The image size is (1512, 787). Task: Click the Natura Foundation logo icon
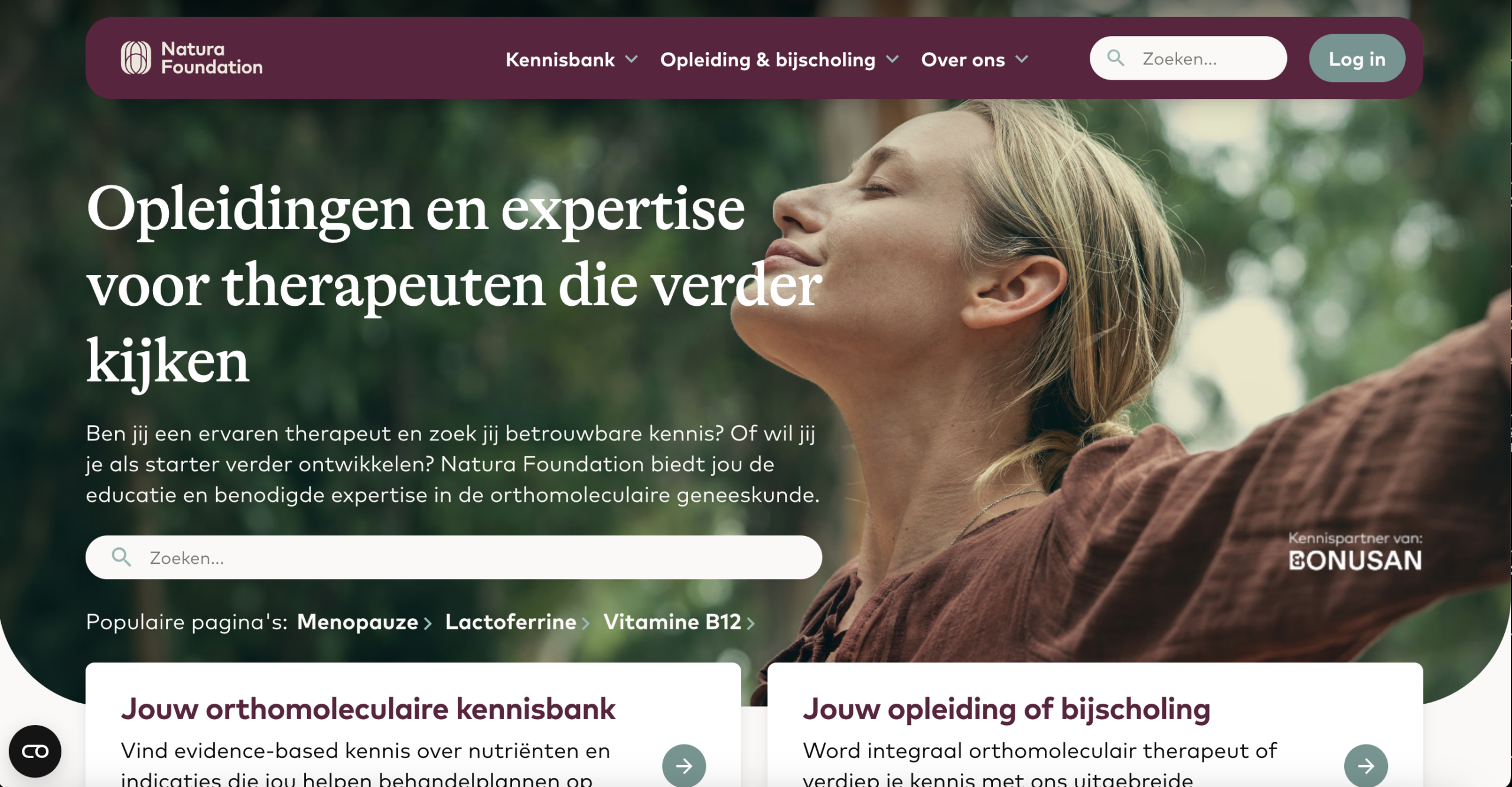[136, 58]
